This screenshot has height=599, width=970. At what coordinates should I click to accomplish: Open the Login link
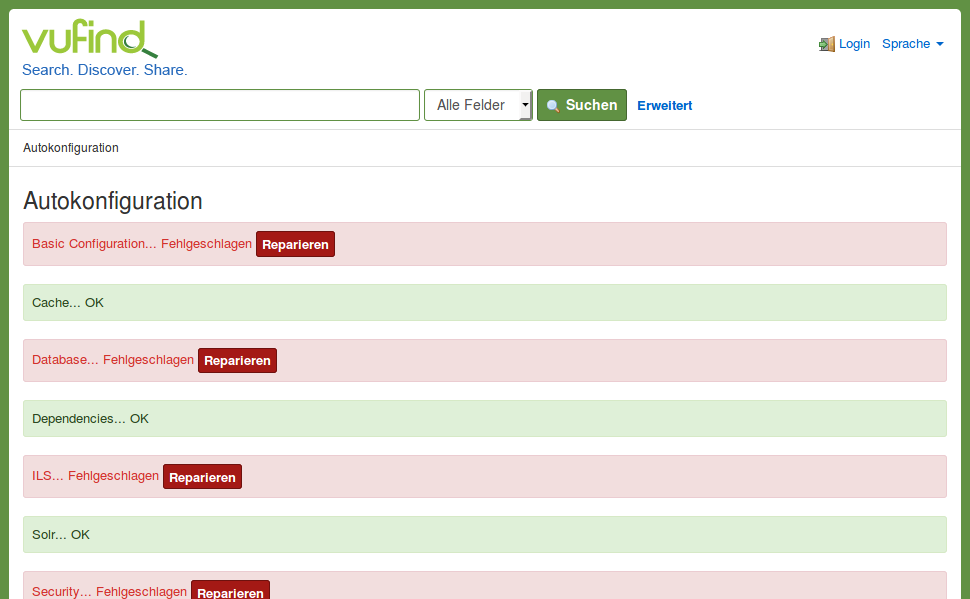click(854, 44)
